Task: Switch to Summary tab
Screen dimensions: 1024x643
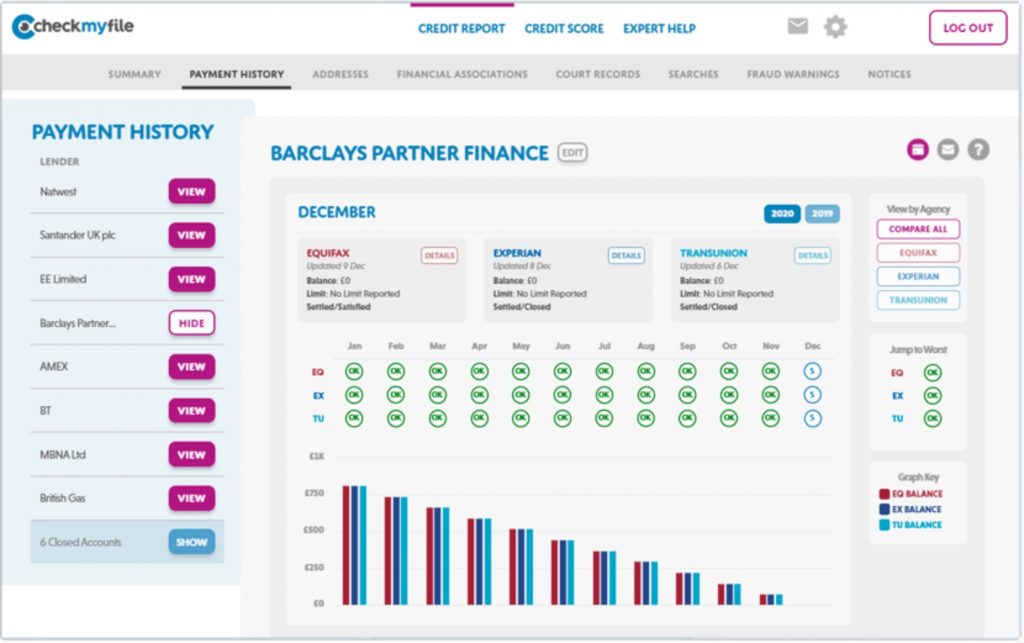Action: click(x=135, y=74)
